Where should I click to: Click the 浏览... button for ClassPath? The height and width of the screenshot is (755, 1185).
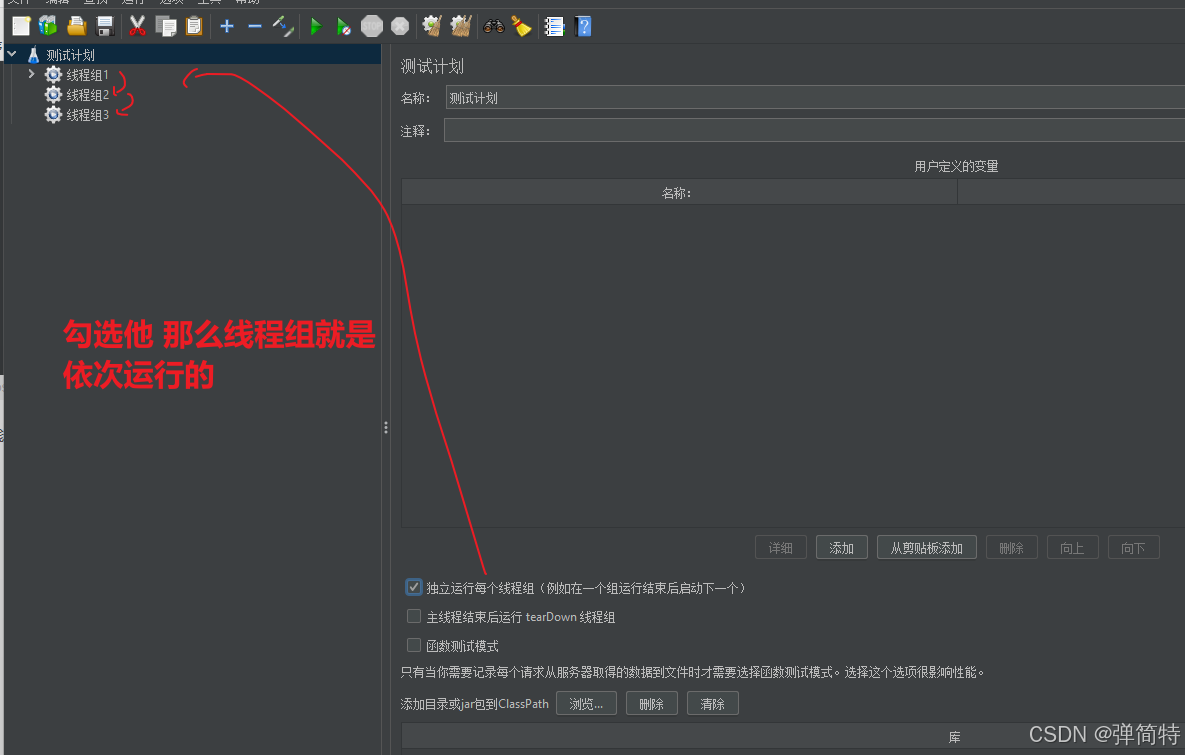click(586, 703)
